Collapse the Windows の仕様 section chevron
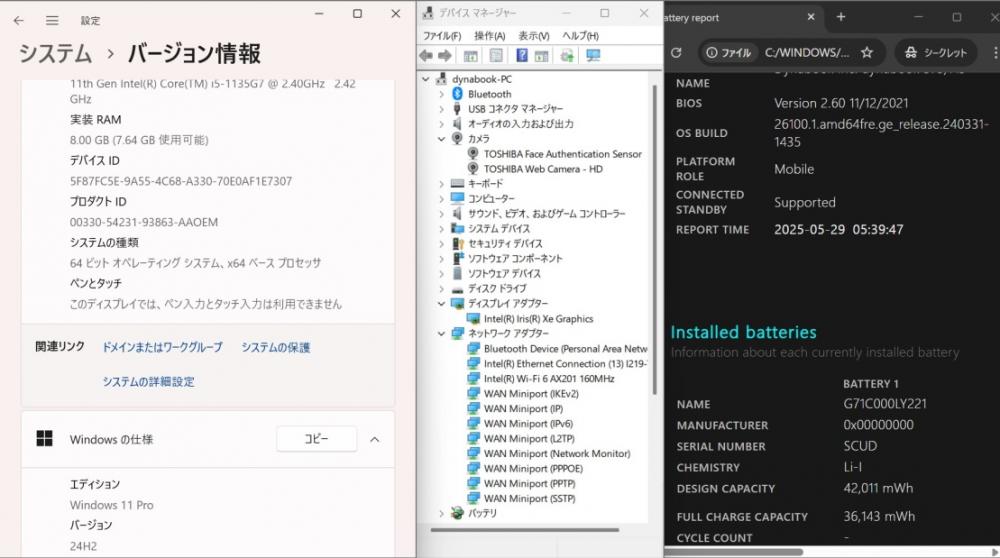Screen dimensions: 1000x558 375,439
